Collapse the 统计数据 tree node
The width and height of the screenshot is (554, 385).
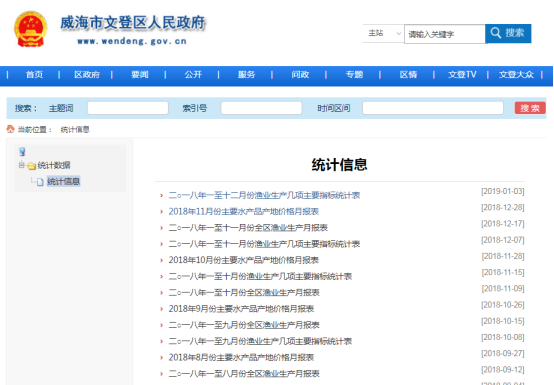pos(22,165)
